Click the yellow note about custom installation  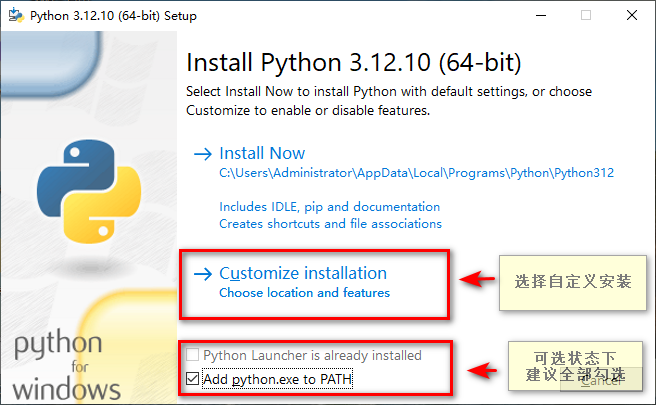[x=573, y=282]
